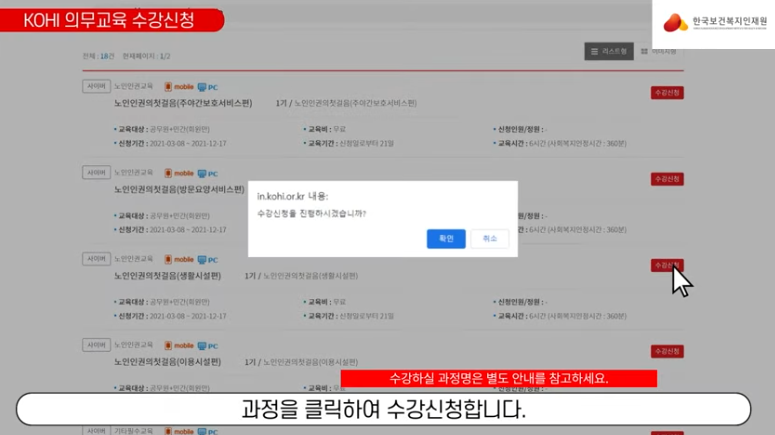Click the total count text 전체 : 18건
Viewport: 775px width, 435px height.
click(98, 56)
